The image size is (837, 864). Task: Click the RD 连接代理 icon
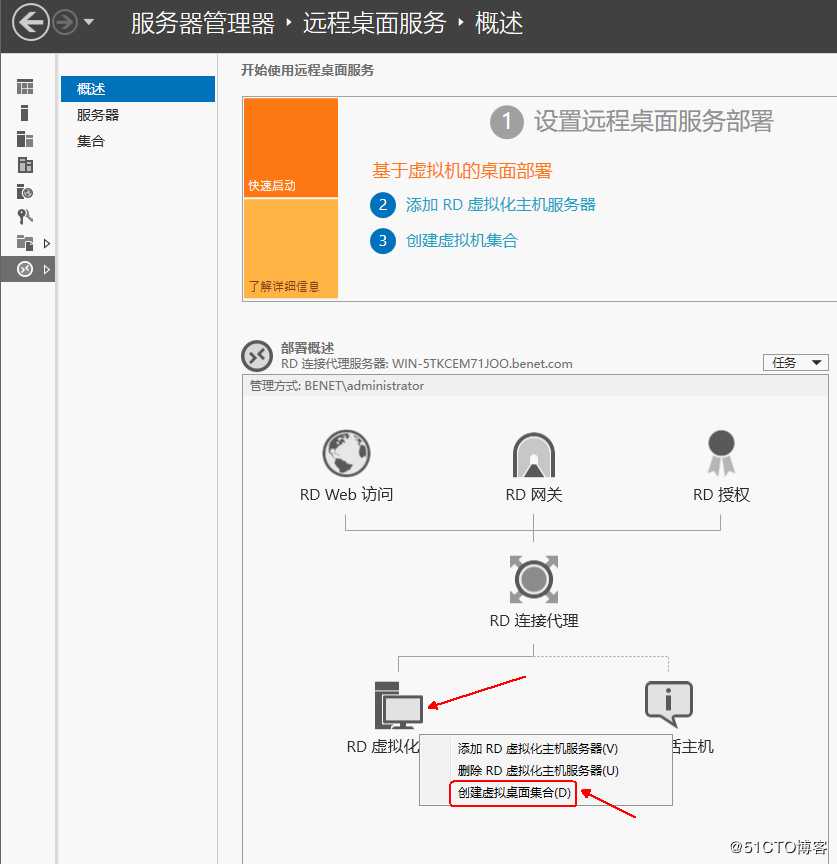(533, 579)
